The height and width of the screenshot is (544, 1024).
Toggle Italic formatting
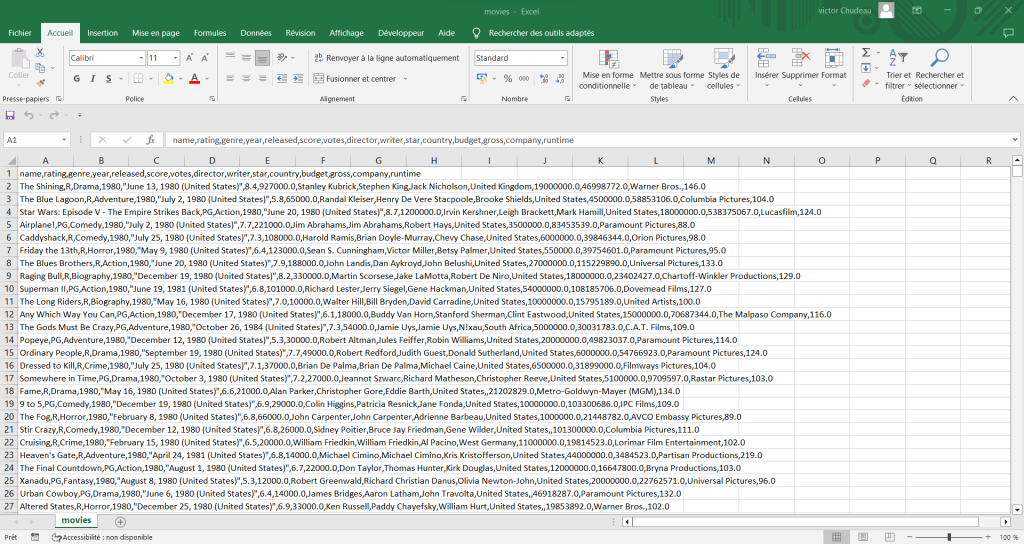92,78
